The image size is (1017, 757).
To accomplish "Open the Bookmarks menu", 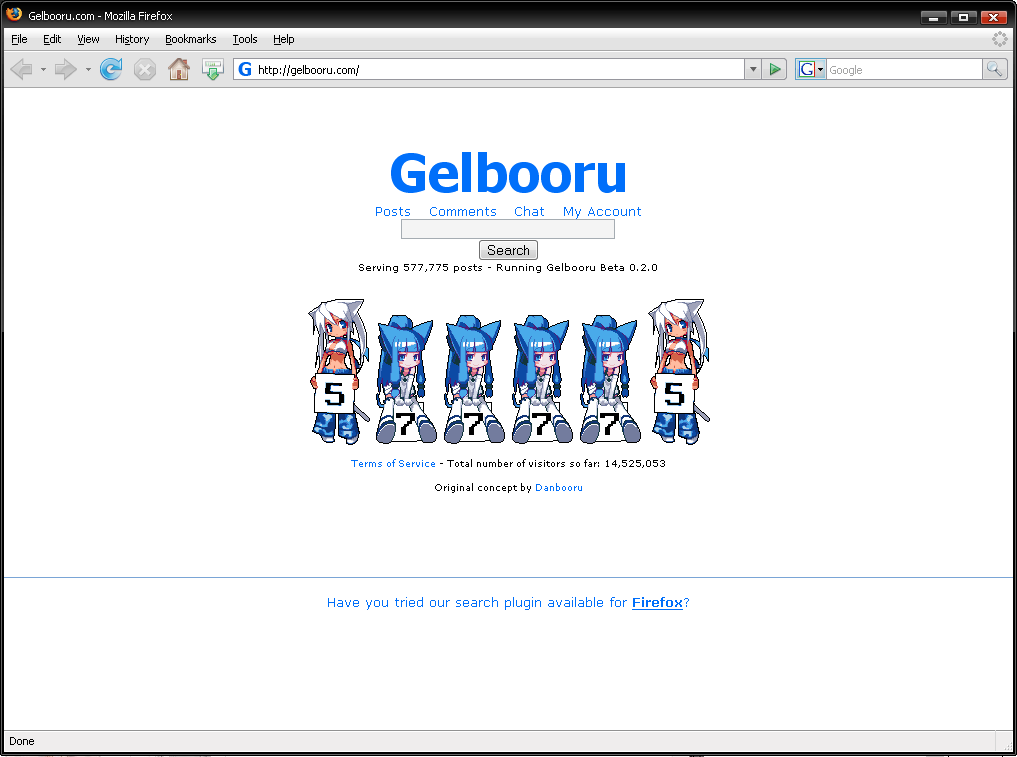I will 191,39.
